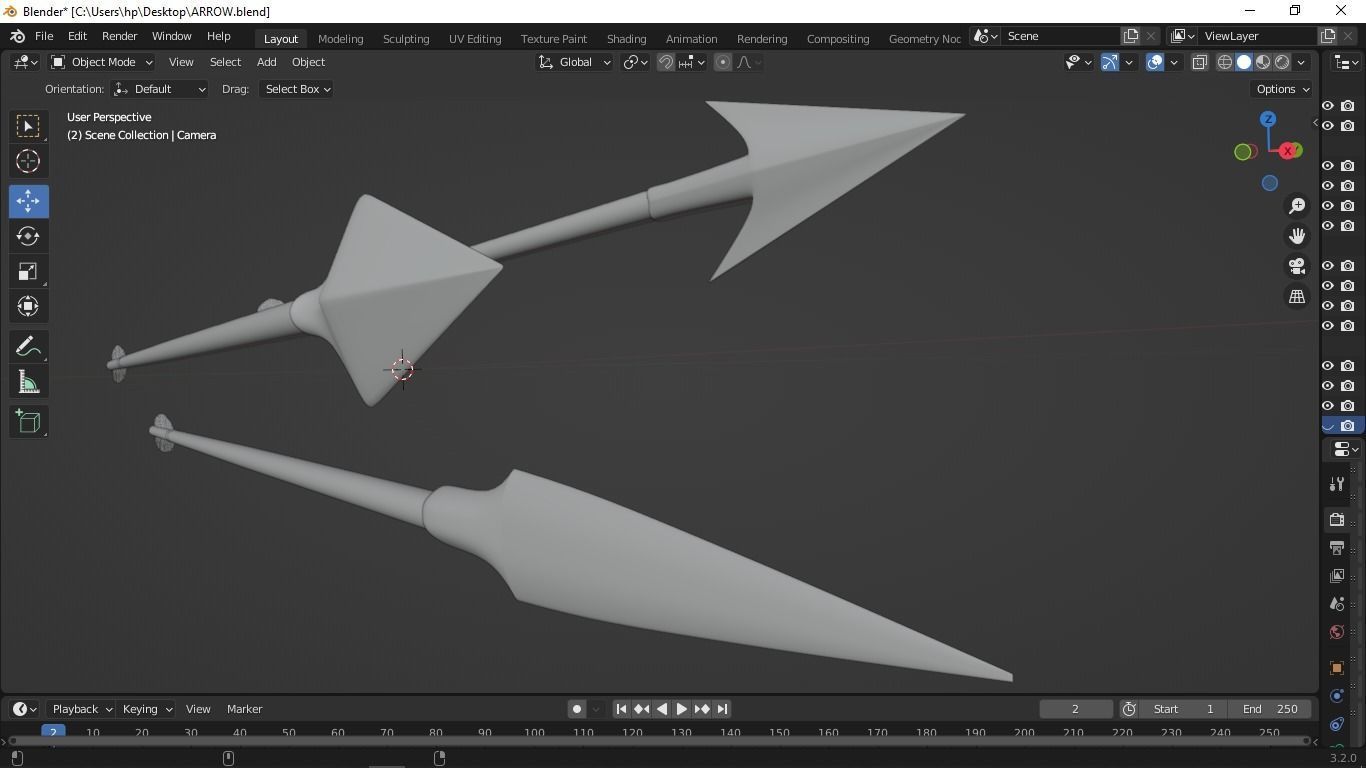1366x768 pixels.
Task: Pick the Annotate tool
Action: coord(27,346)
